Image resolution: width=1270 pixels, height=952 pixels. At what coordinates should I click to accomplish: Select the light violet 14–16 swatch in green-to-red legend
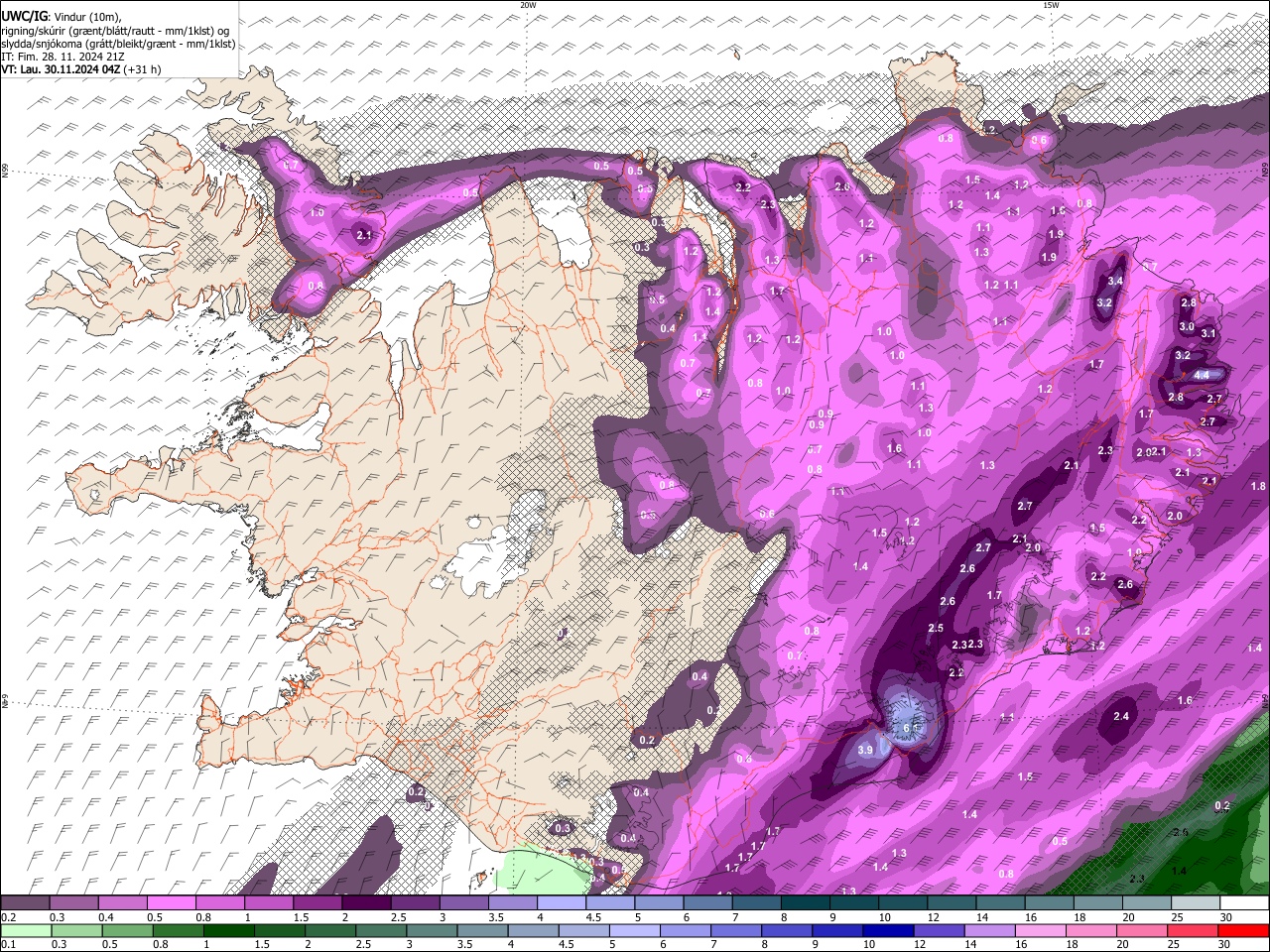[x=988, y=930]
